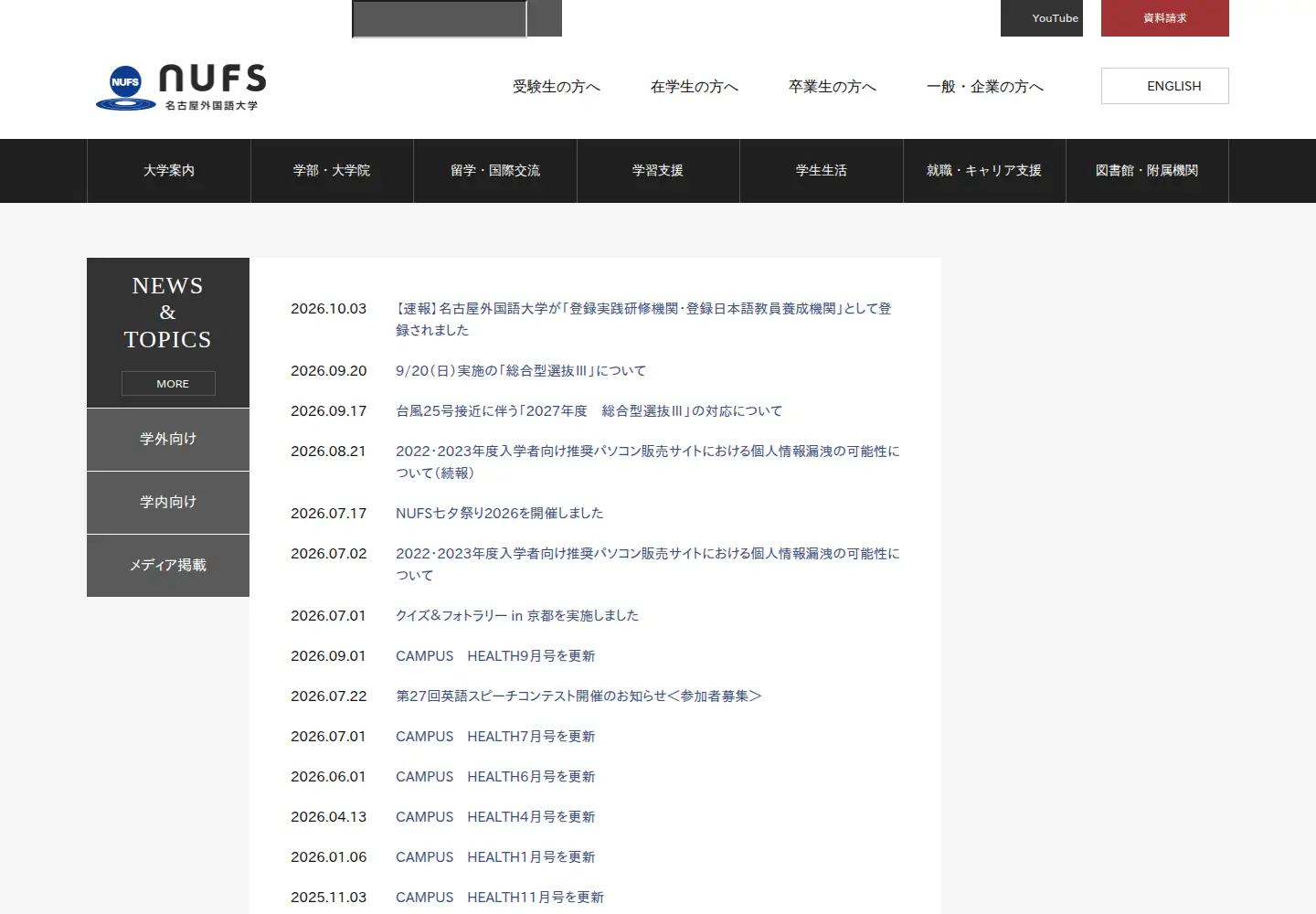Click the date 2026.06.01
The width and height of the screenshot is (1316, 914).
328,777
